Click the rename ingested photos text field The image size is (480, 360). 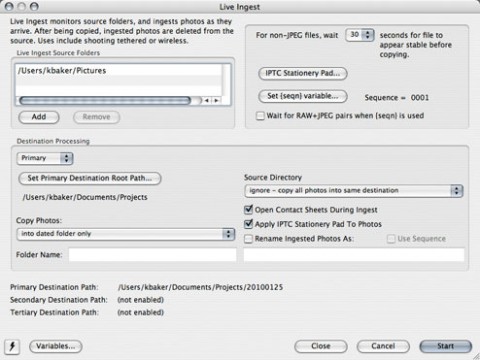coord(354,255)
